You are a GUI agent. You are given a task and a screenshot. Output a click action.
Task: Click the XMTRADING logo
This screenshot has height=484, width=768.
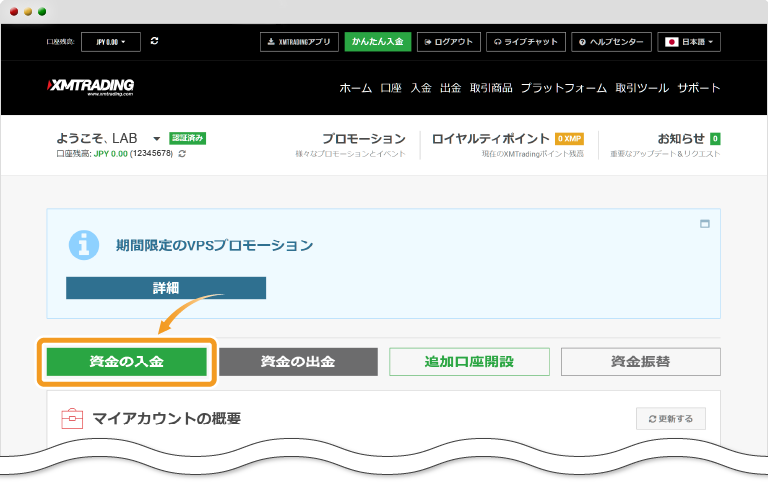coord(91,87)
